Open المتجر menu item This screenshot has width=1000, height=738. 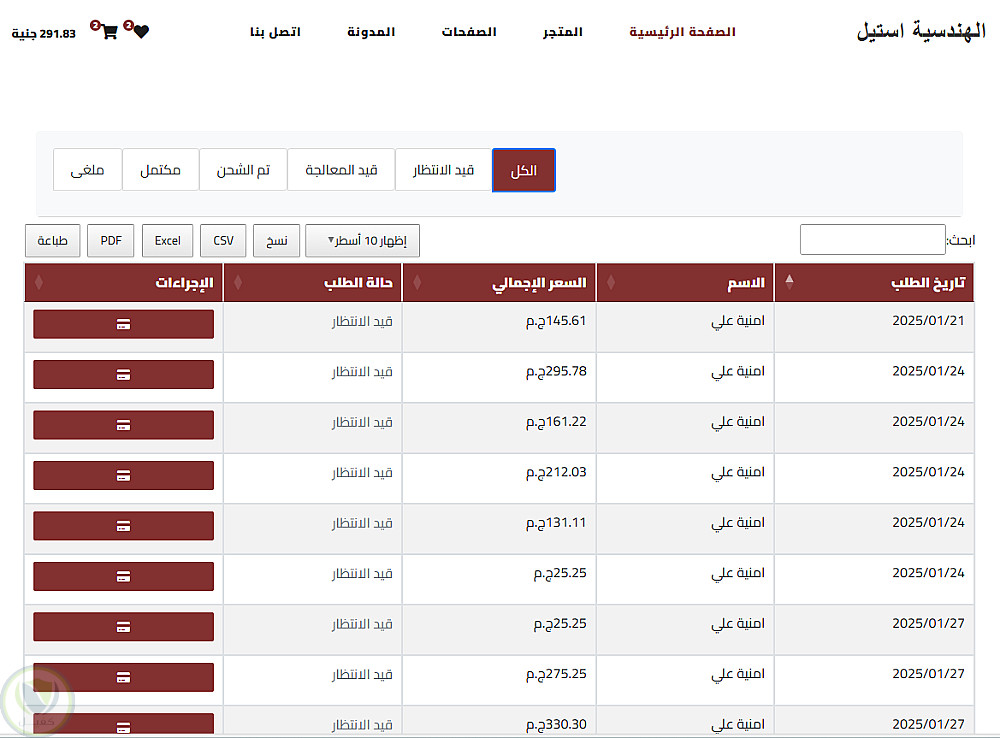coord(562,32)
